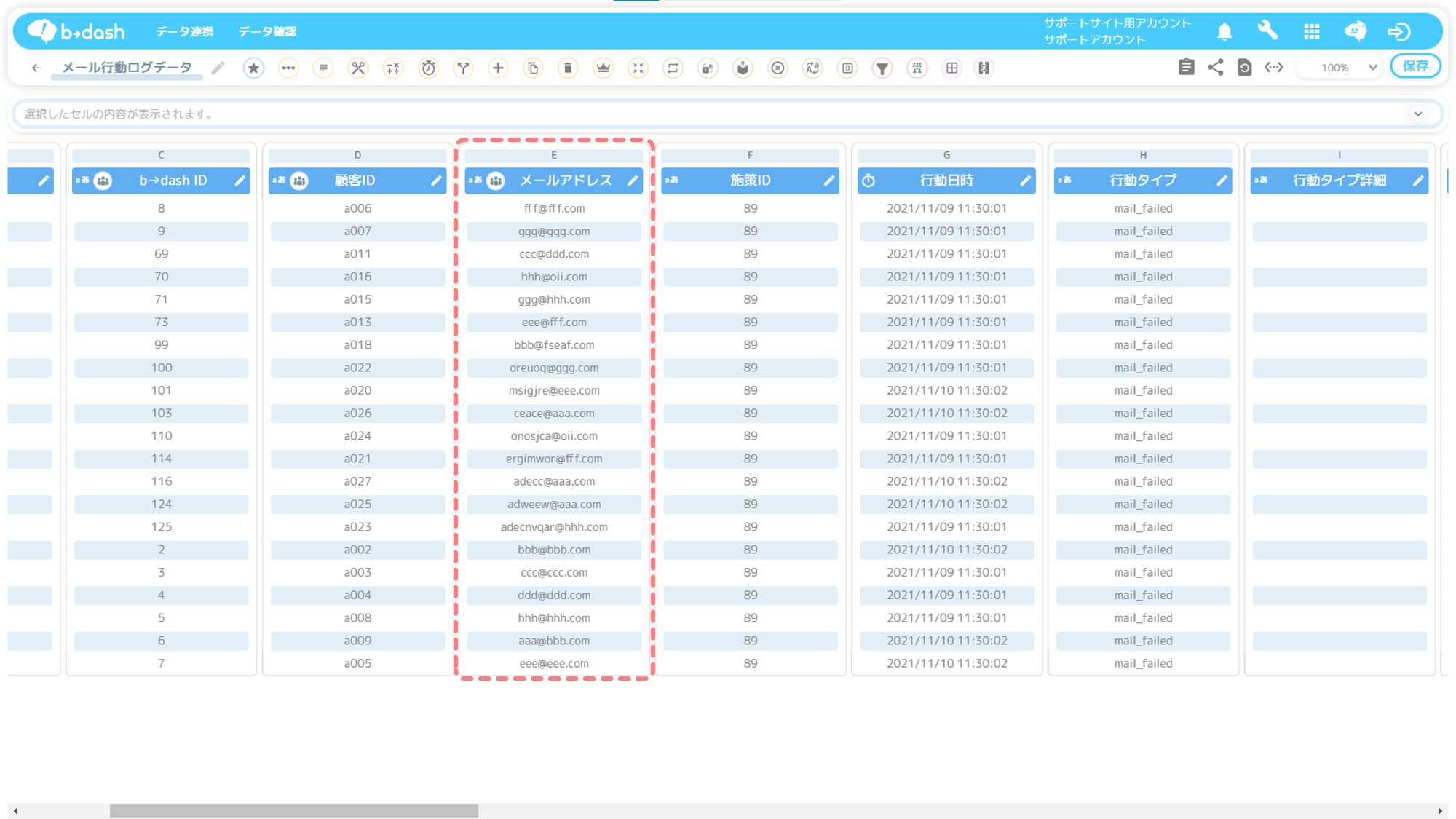Open the wrench settings in header

[x=1267, y=31]
